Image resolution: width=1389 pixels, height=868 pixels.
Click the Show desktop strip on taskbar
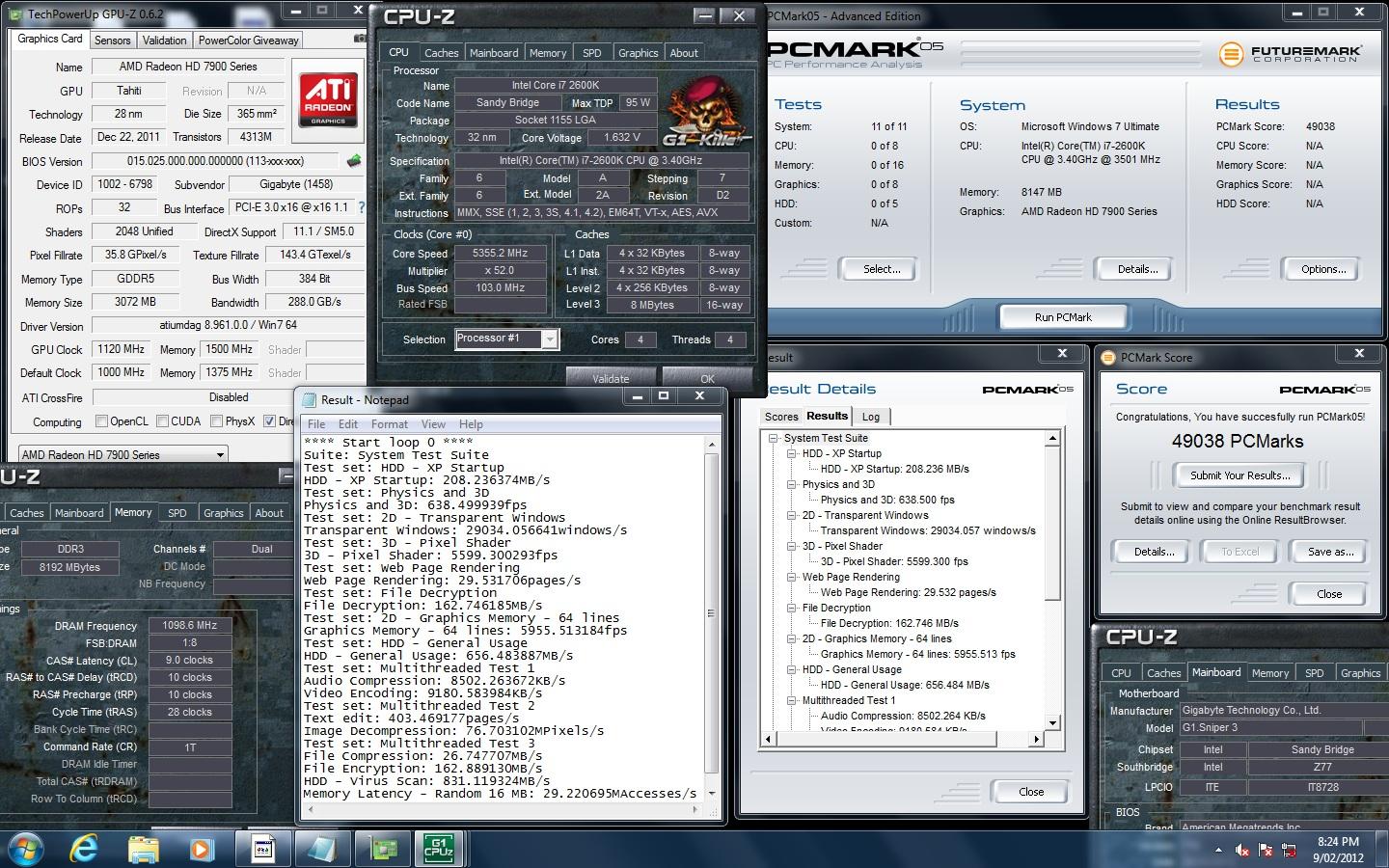pyautogui.click(x=1382, y=850)
